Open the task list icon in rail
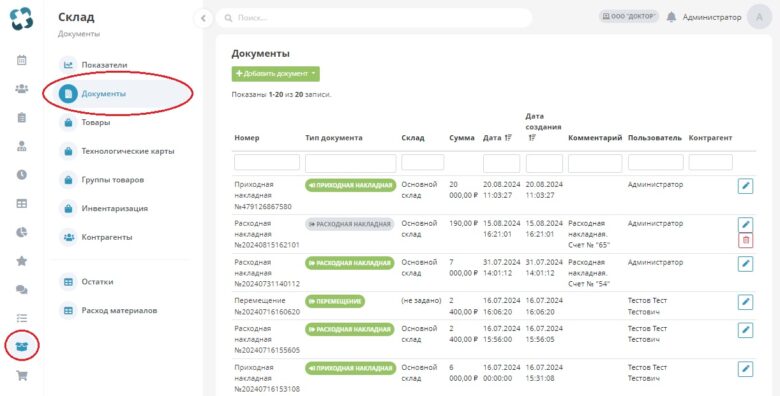Viewport: 780px width, 396px height. coord(21,318)
